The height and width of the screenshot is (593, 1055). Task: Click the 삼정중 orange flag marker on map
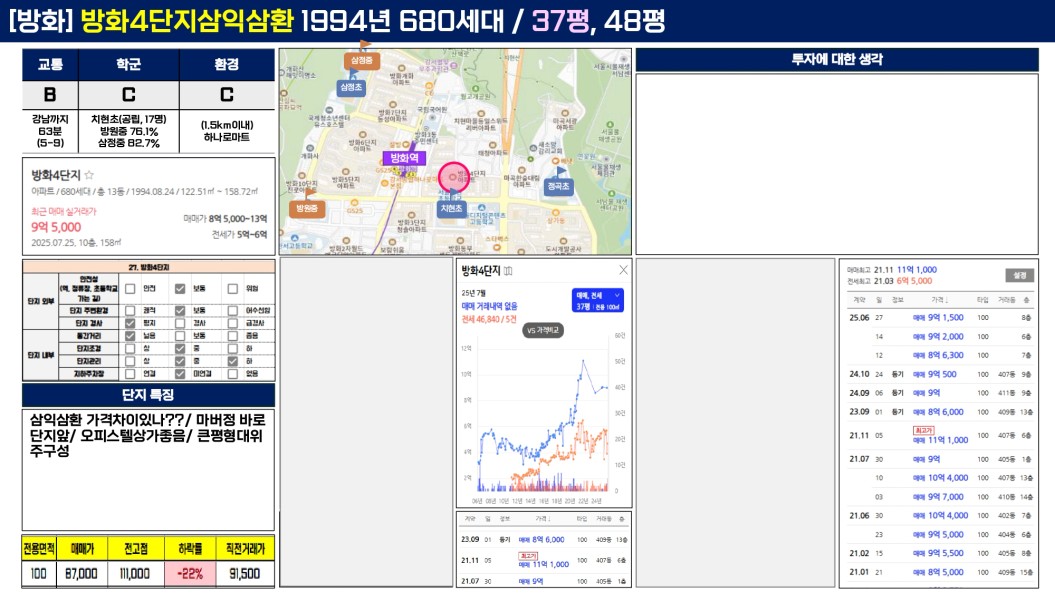361,59
